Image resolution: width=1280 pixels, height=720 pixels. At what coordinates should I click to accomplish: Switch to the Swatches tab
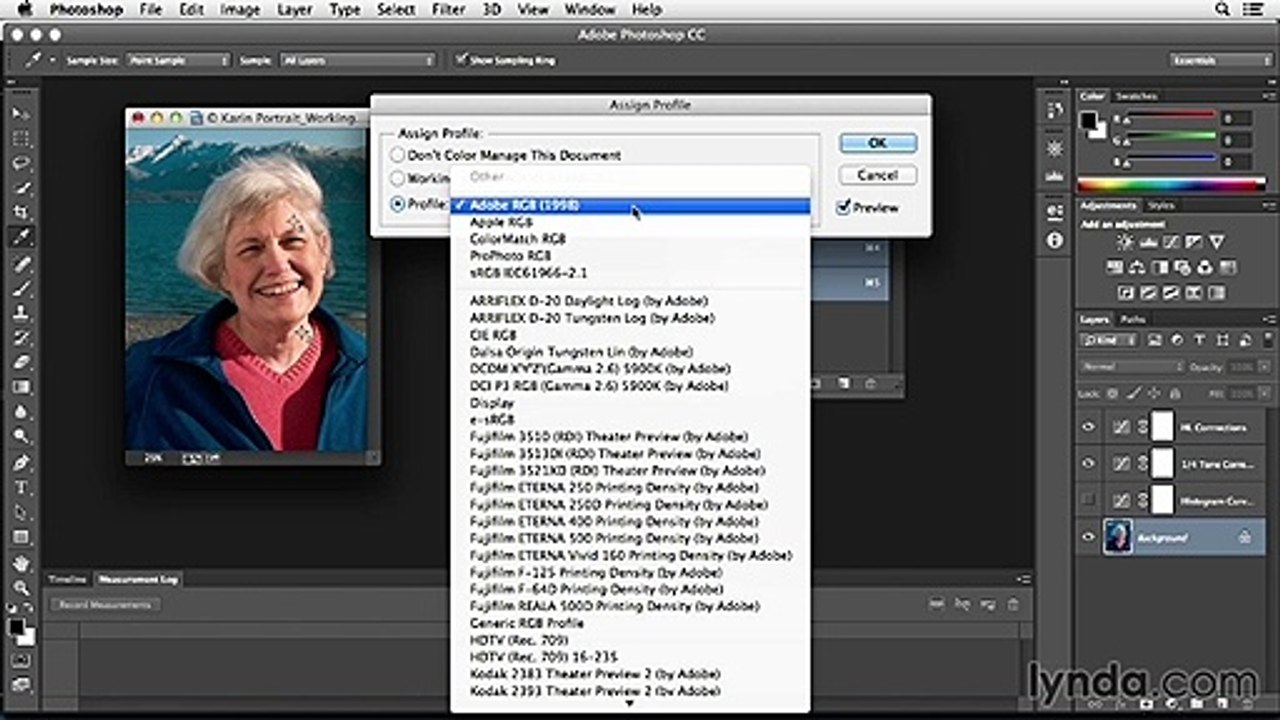(x=1136, y=96)
